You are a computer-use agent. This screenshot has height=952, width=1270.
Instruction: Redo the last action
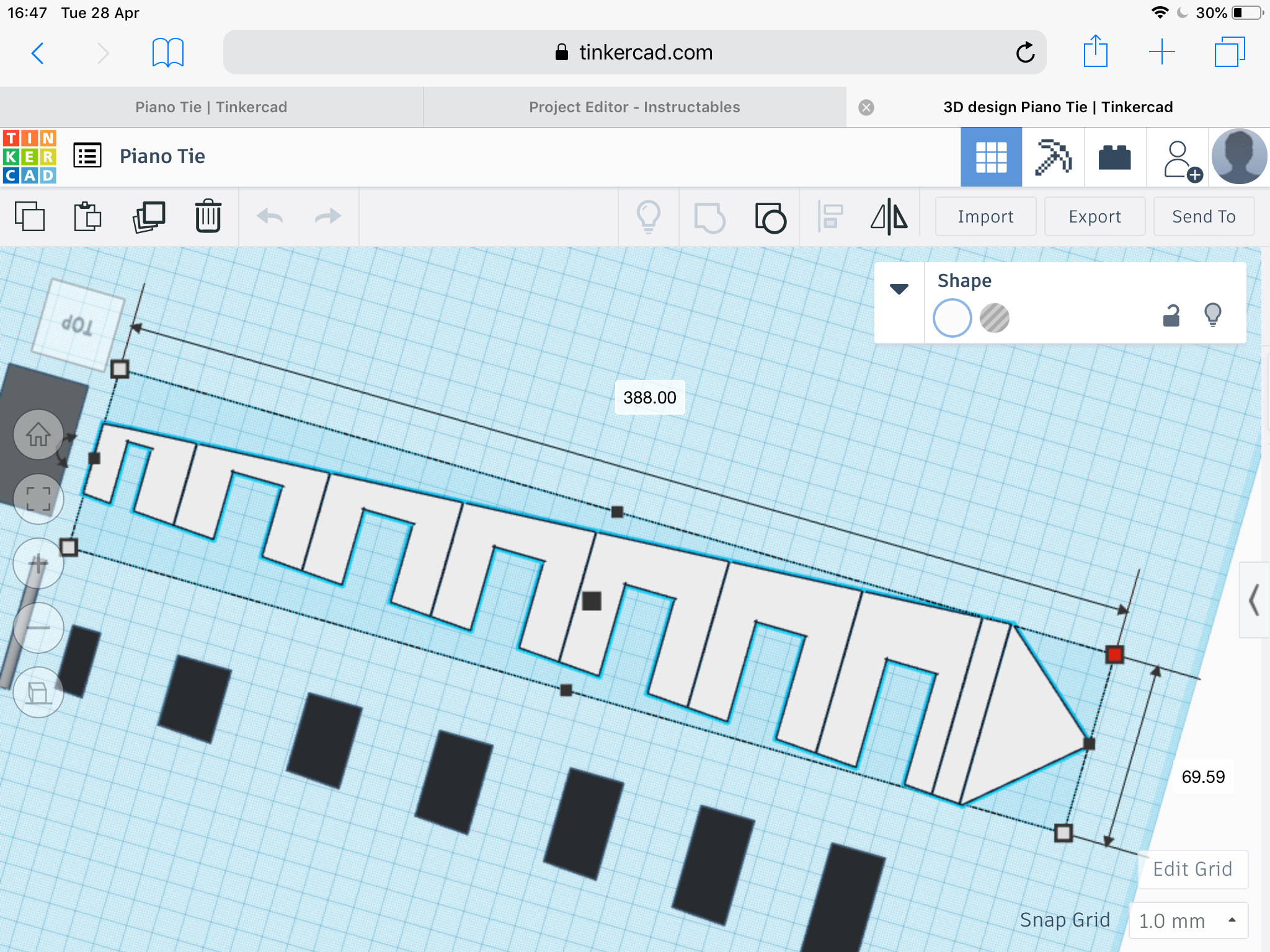point(327,216)
